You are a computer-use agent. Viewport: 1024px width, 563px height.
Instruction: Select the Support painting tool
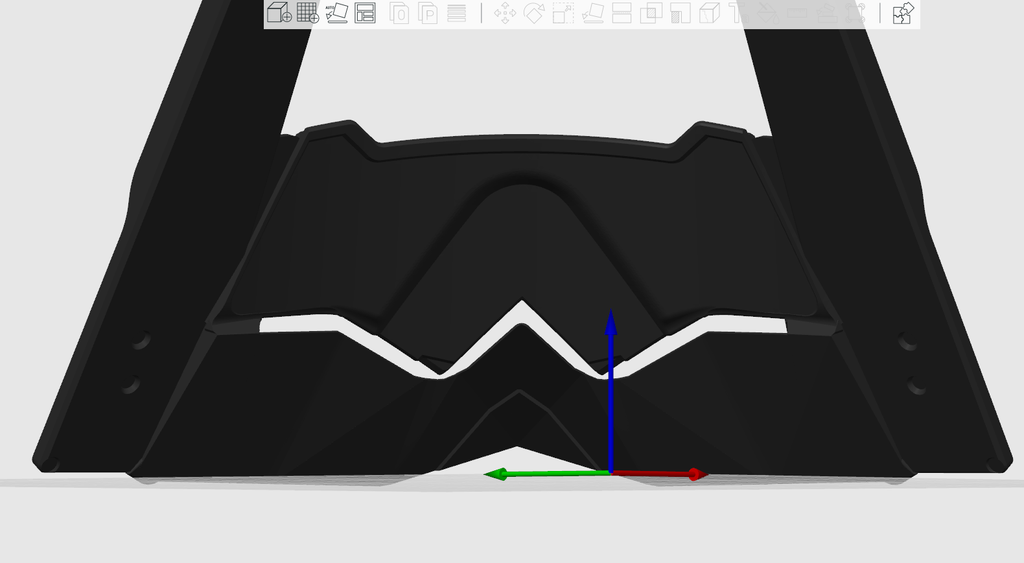[x=680, y=12]
